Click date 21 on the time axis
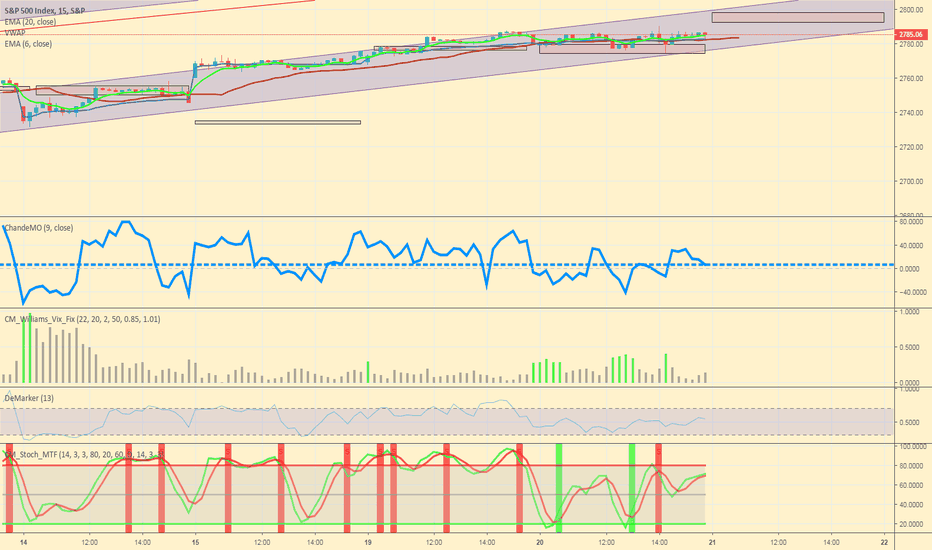This screenshot has width=932, height=550. click(x=712, y=542)
